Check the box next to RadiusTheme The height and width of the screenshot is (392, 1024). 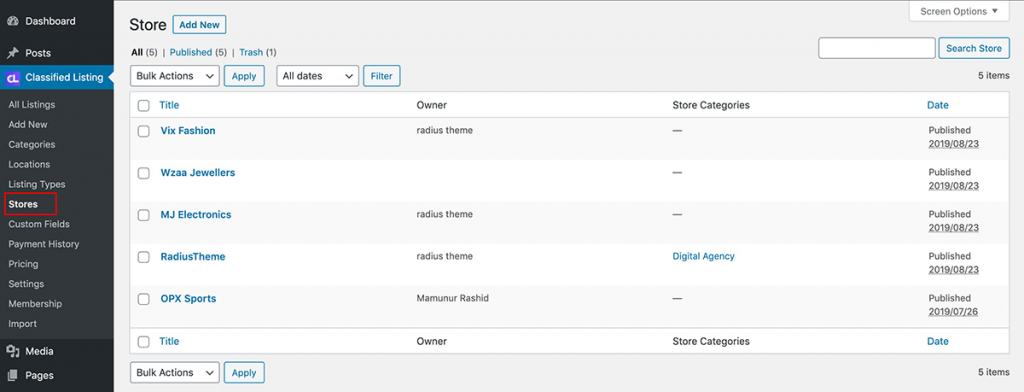click(x=144, y=257)
